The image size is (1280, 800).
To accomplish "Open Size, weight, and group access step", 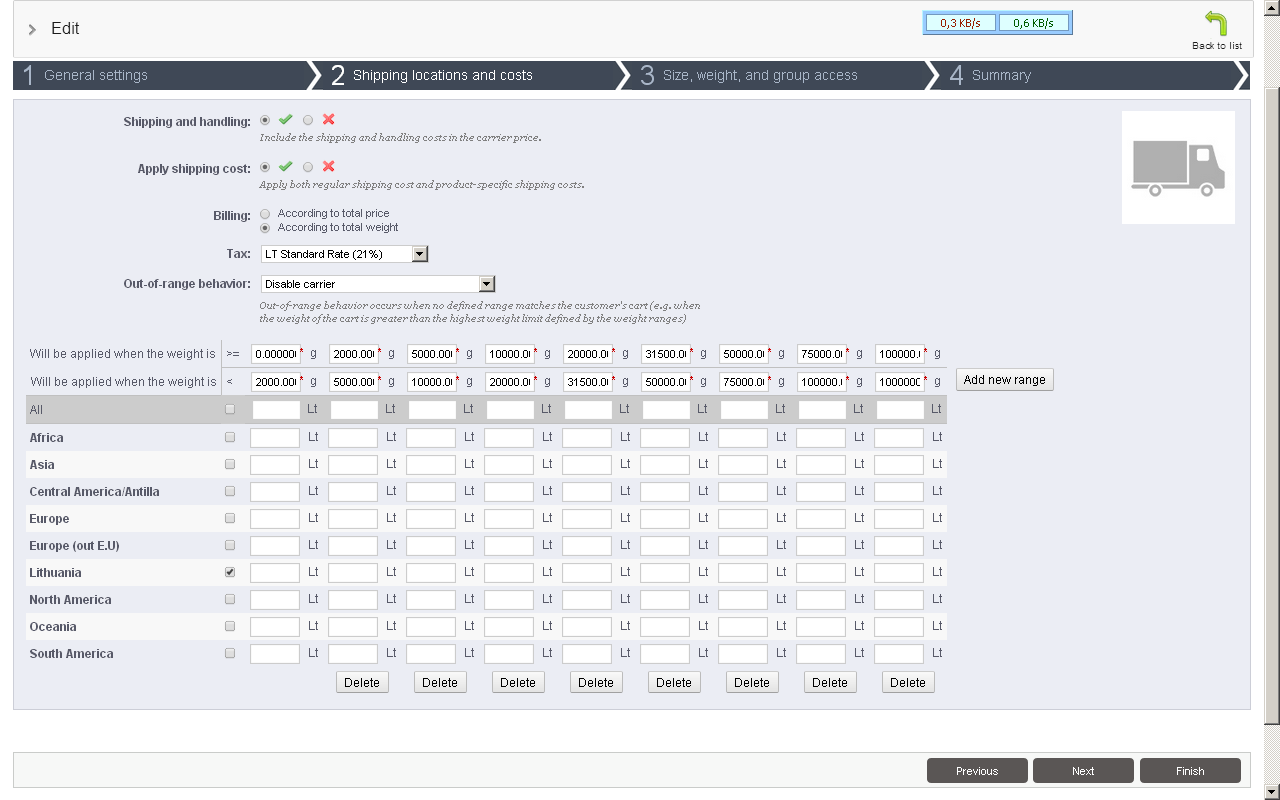I will tap(760, 75).
